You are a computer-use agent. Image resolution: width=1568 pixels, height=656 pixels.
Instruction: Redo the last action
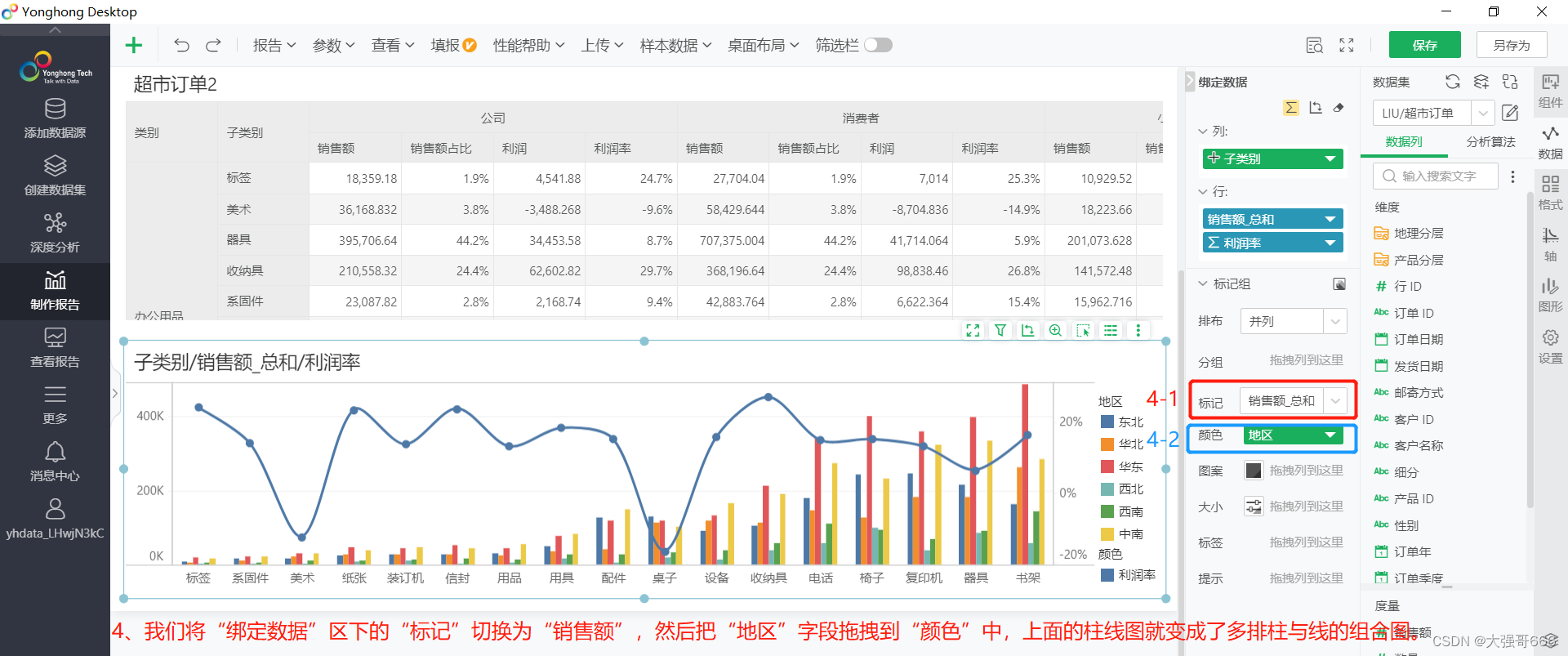coord(213,45)
